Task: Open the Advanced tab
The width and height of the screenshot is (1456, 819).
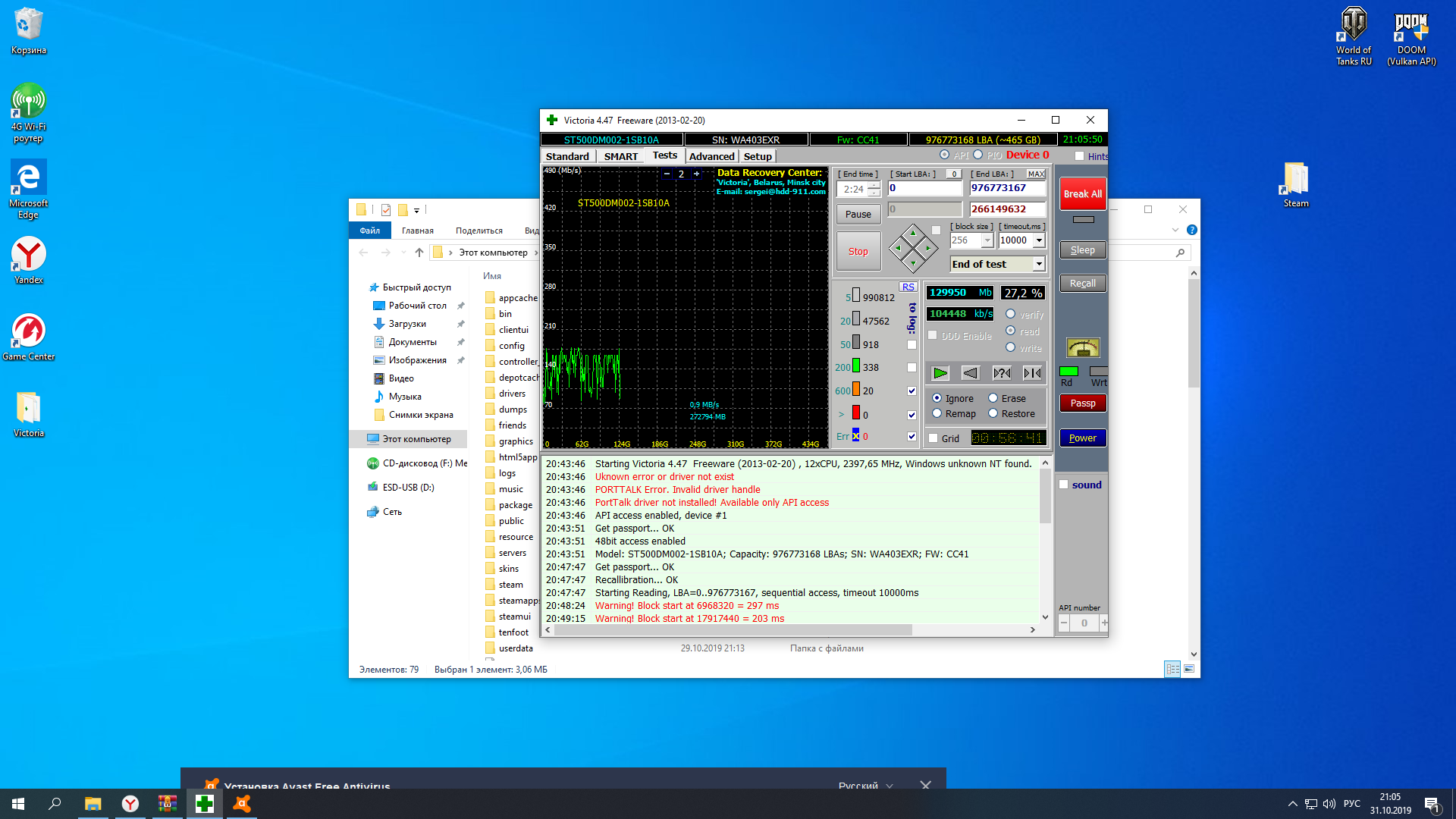Action: [711, 156]
